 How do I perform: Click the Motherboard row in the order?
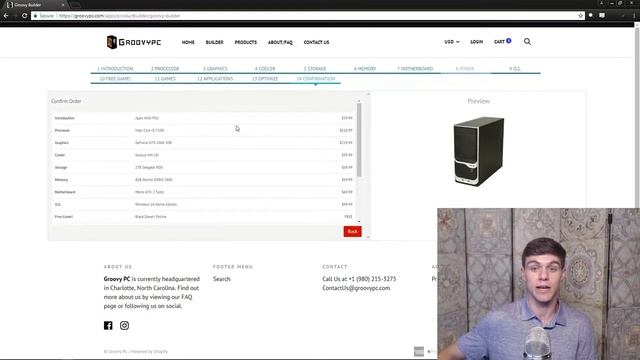click(203, 192)
